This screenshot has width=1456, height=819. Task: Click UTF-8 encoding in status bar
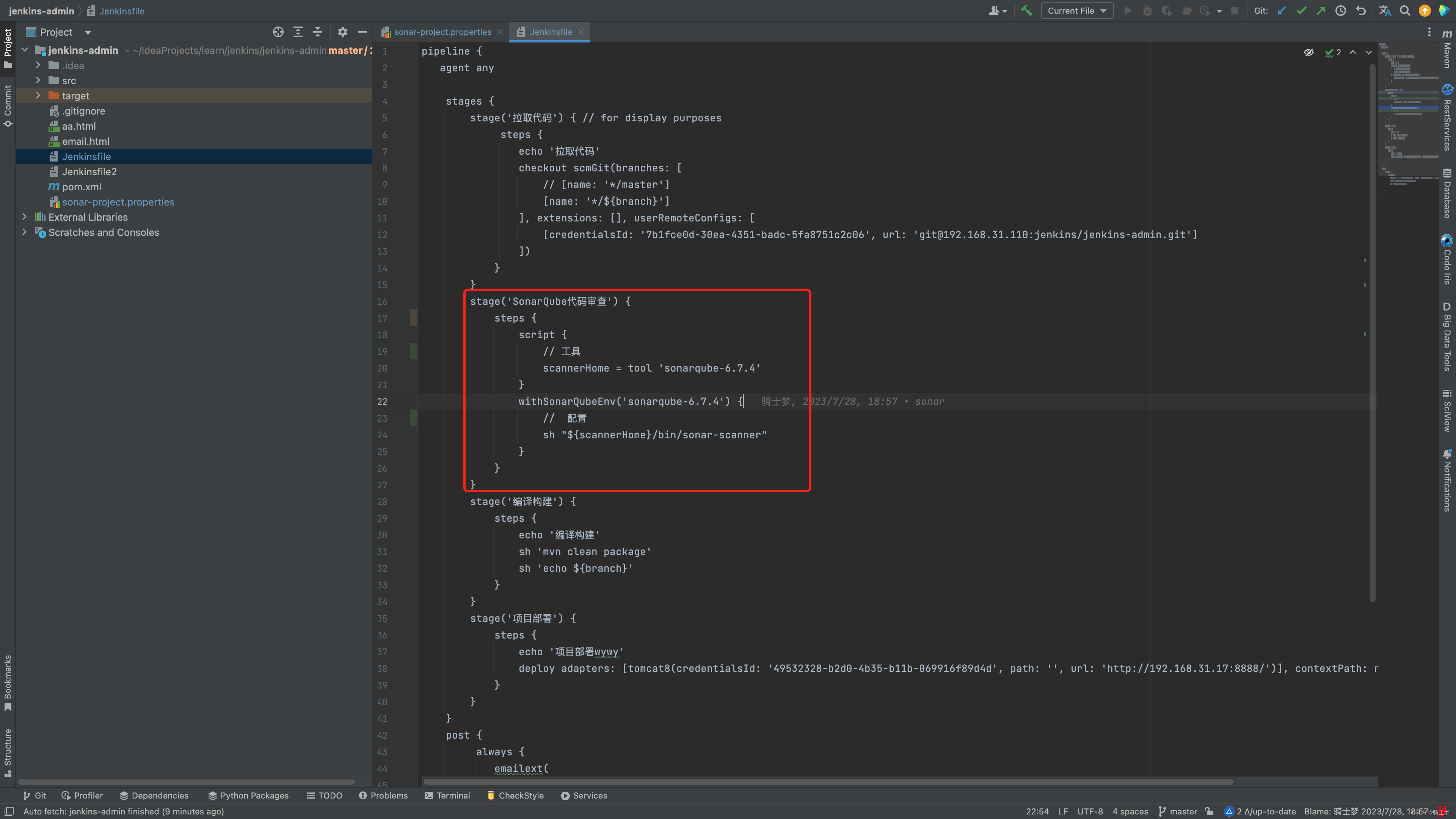point(1090,811)
